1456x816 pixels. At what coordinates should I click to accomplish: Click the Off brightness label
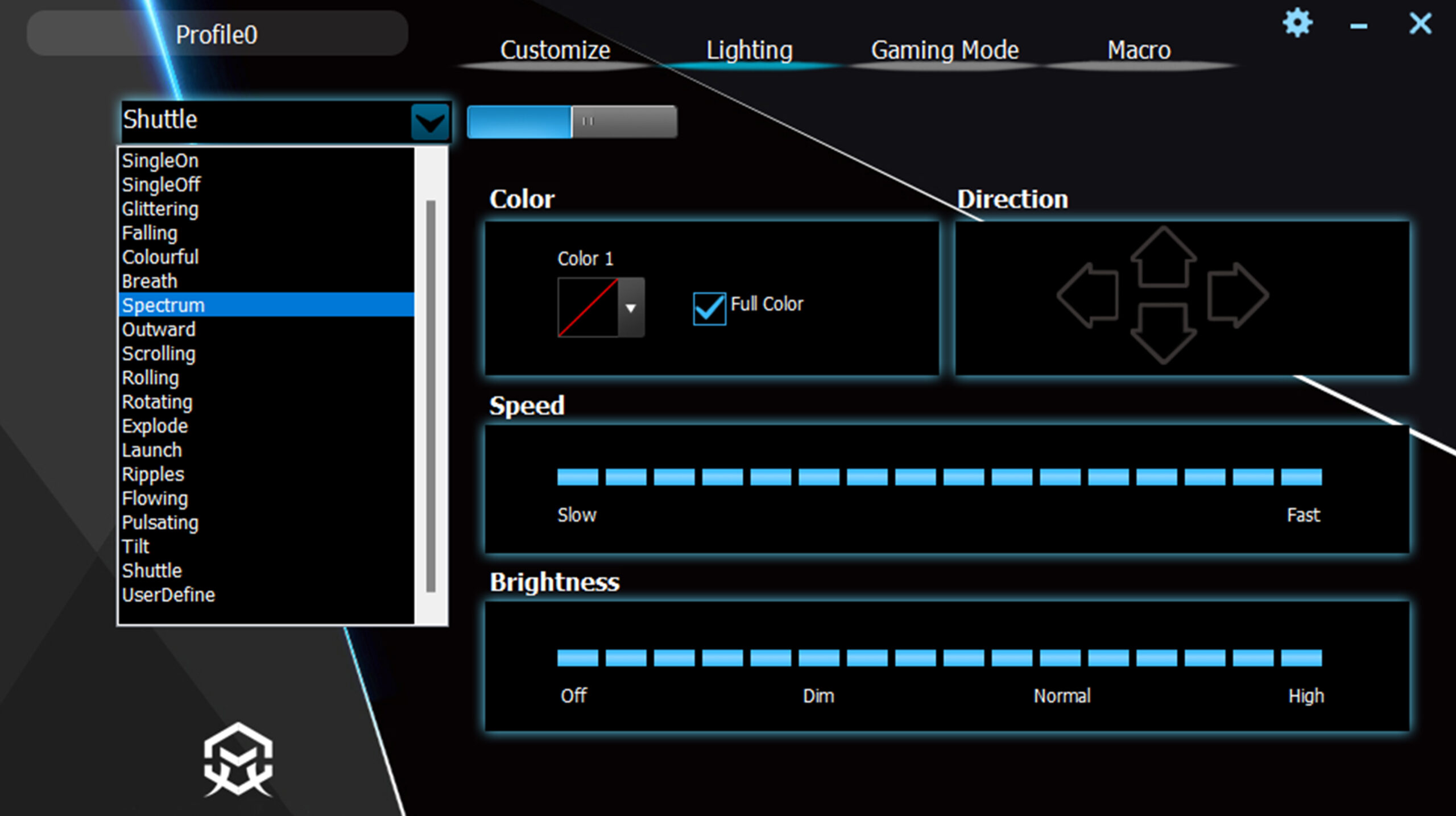click(x=573, y=696)
